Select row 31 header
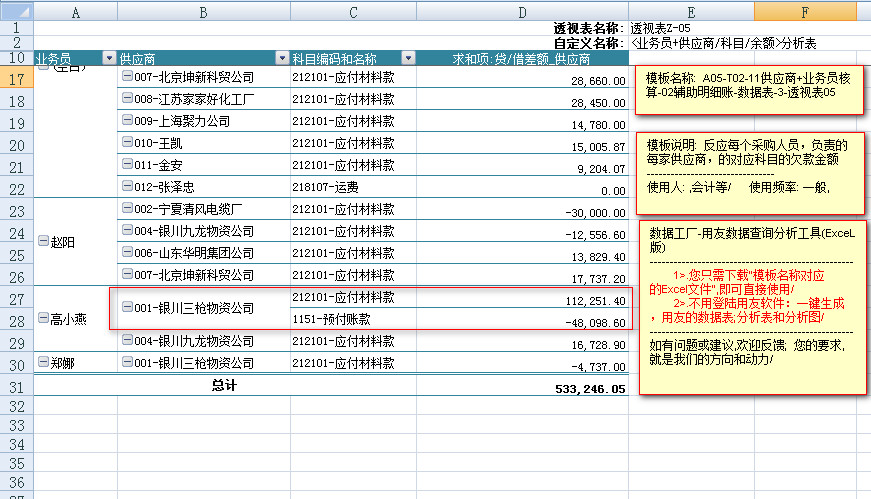This screenshot has height=499, width=871. 16,386
